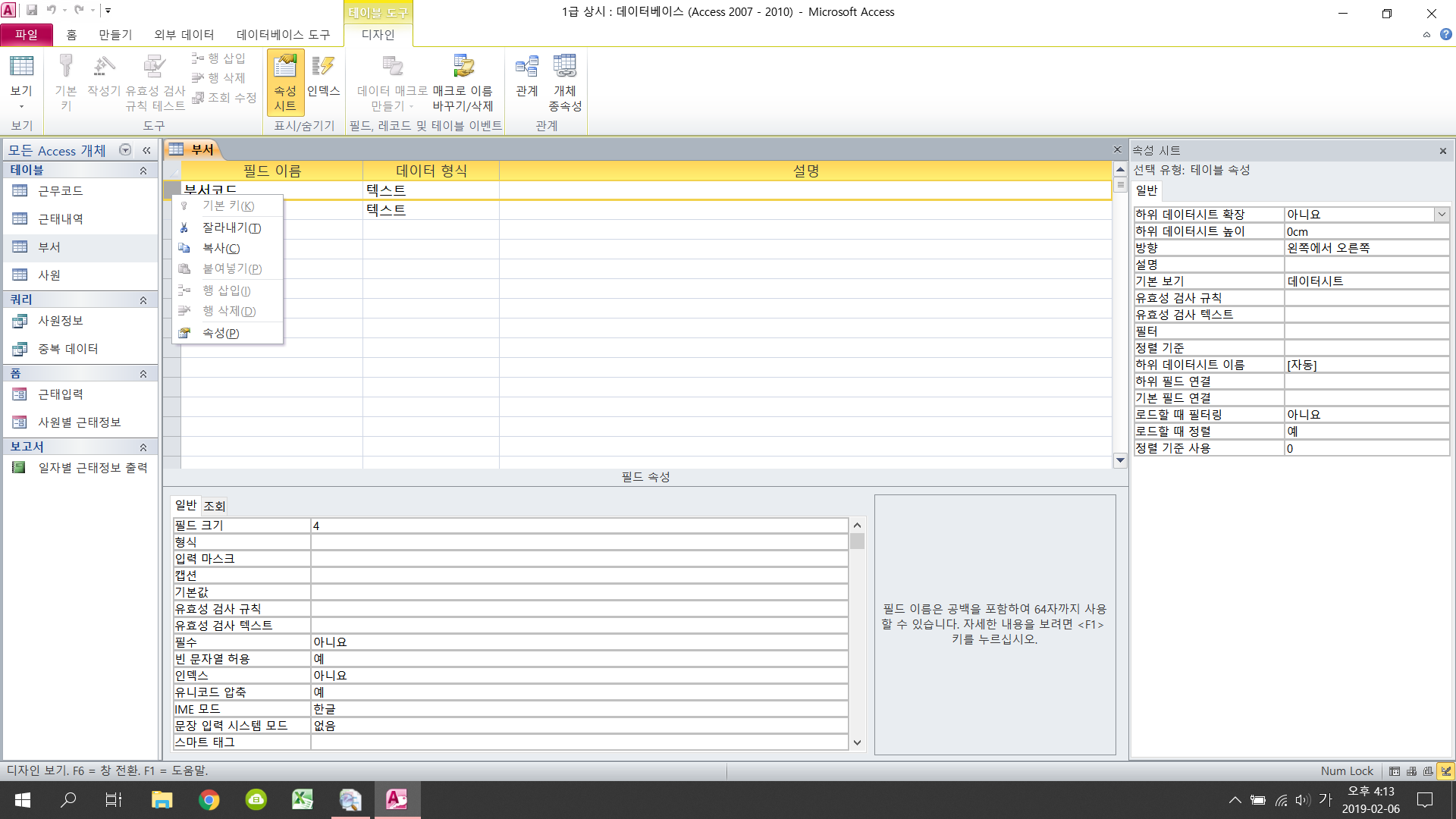
Task: Choose 속성(P) in the context menu
Action: click(221, 333)
